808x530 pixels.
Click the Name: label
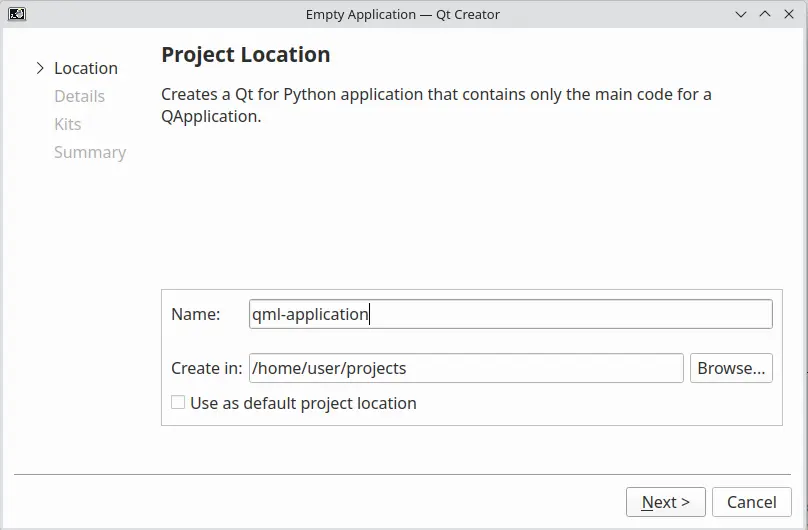196,314
